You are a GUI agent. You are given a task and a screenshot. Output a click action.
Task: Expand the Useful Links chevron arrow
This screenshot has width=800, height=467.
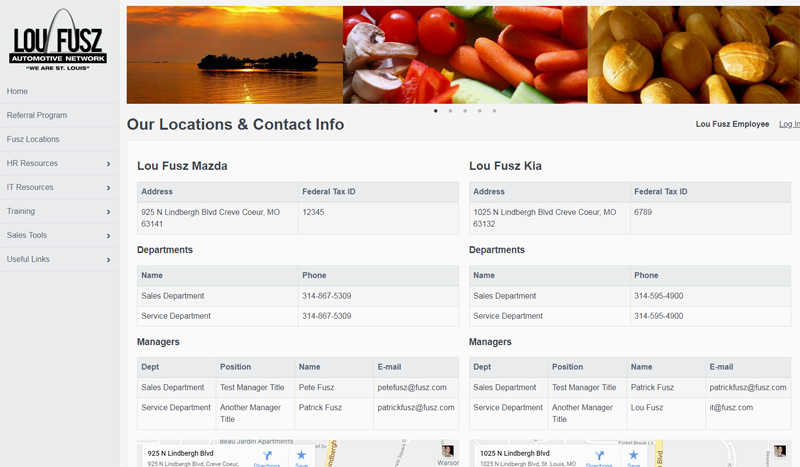pos(108,260)
